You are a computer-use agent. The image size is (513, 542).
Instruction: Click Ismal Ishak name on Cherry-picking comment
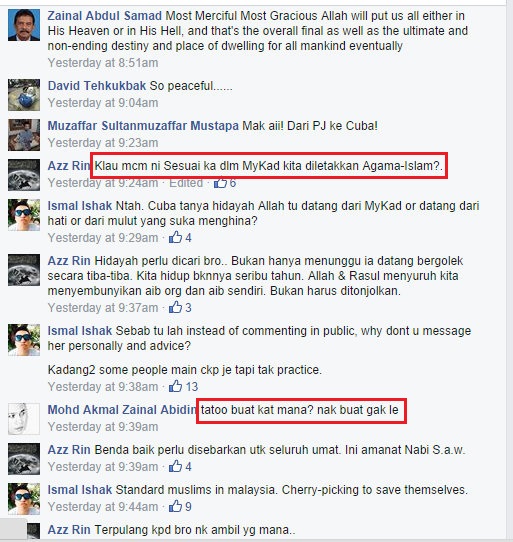click(x=80, y=490)
